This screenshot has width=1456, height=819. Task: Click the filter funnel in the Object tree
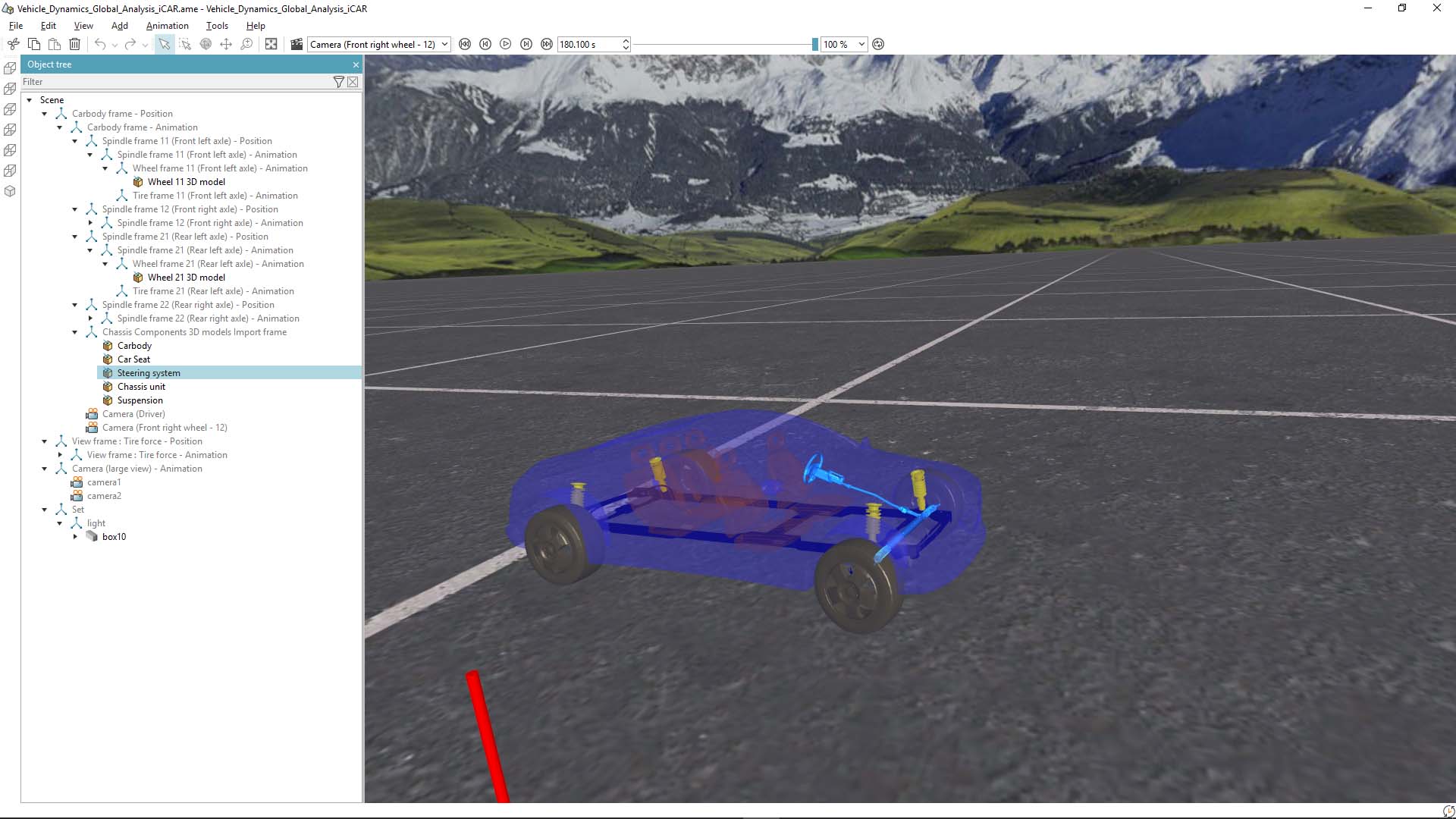tap(338, 82)
